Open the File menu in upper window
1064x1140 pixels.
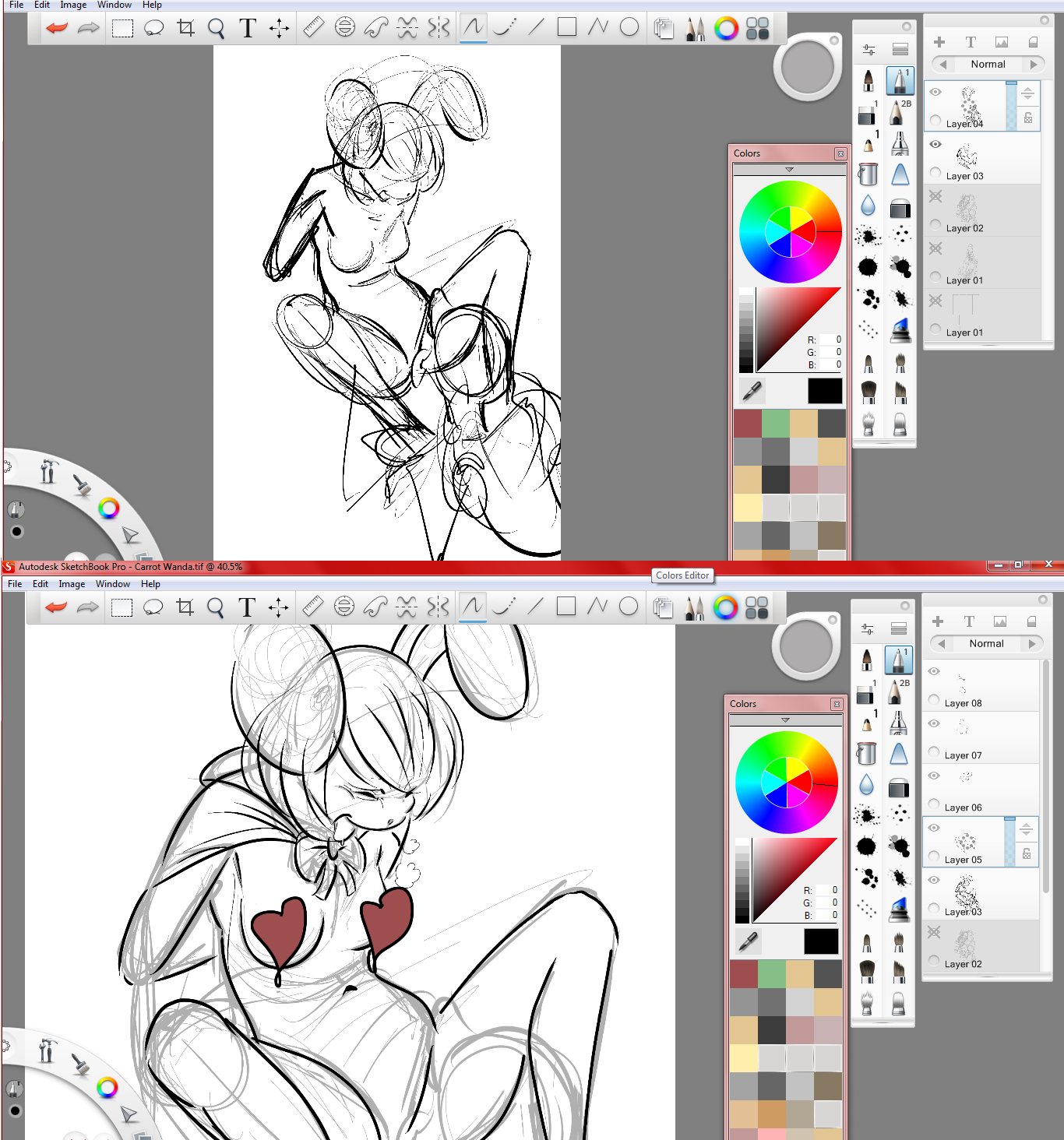[16, 5]
